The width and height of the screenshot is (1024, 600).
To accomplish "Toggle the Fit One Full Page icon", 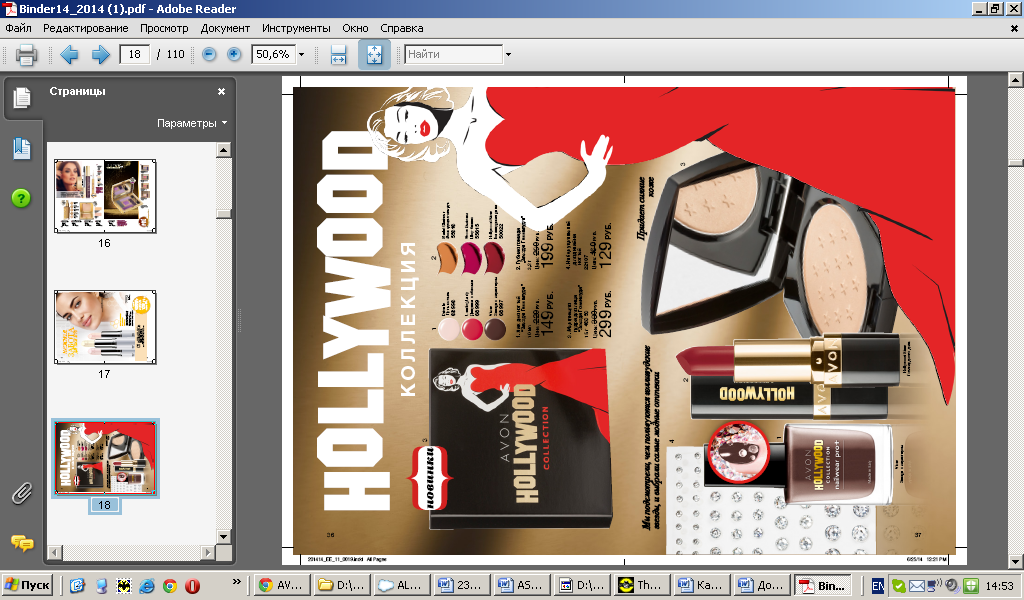I will pos(374,54).
